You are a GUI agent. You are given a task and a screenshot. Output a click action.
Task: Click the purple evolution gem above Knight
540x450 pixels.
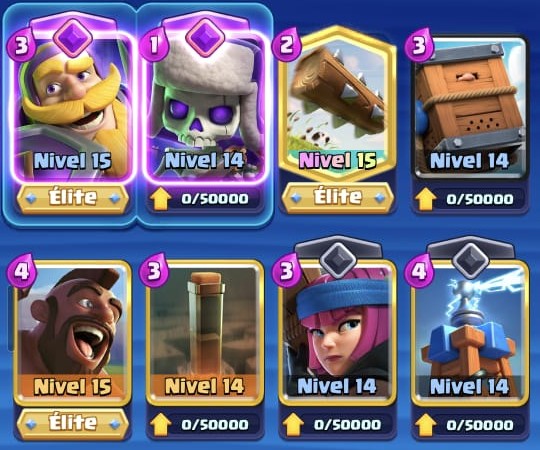(x=73, y=37)
